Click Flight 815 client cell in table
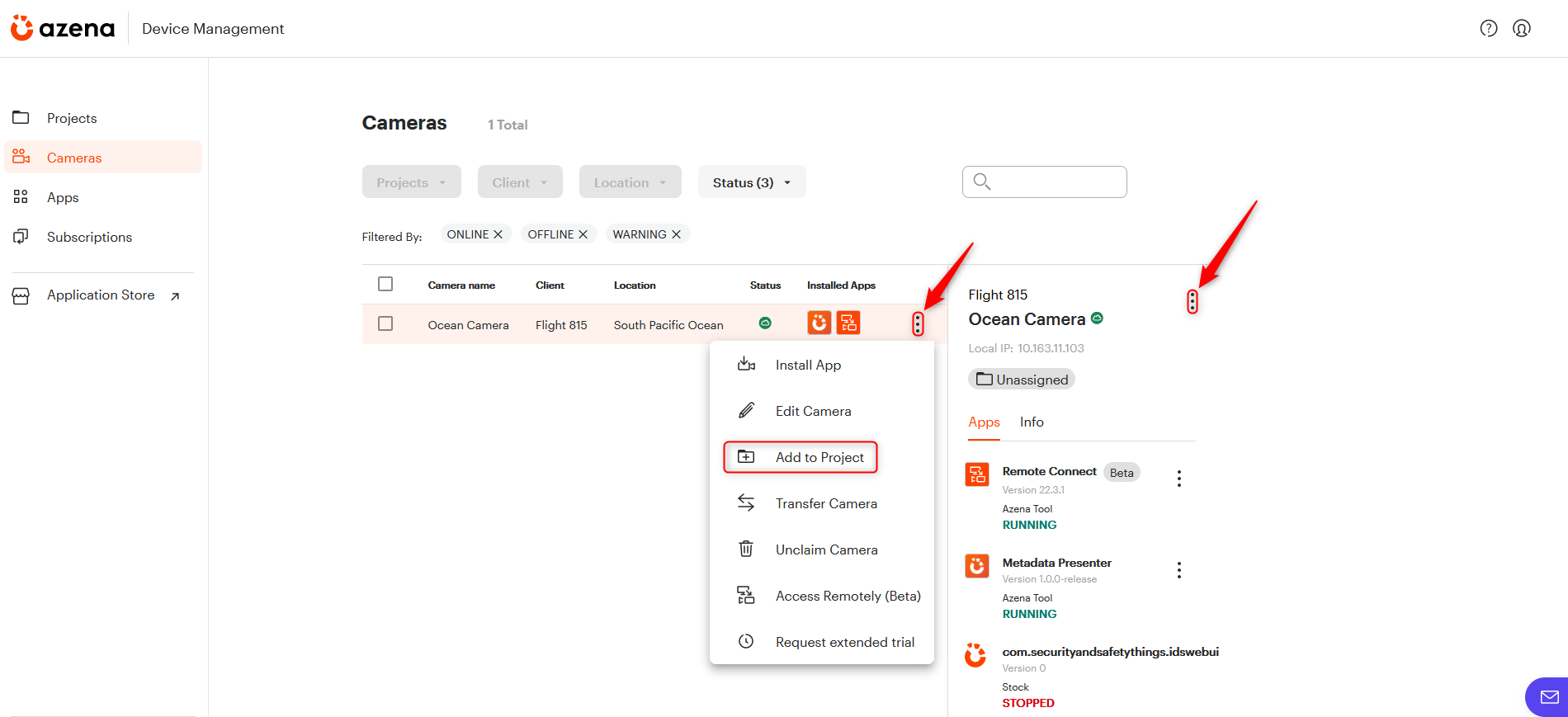Viewport: 1568px width, 717px height. 561,325
